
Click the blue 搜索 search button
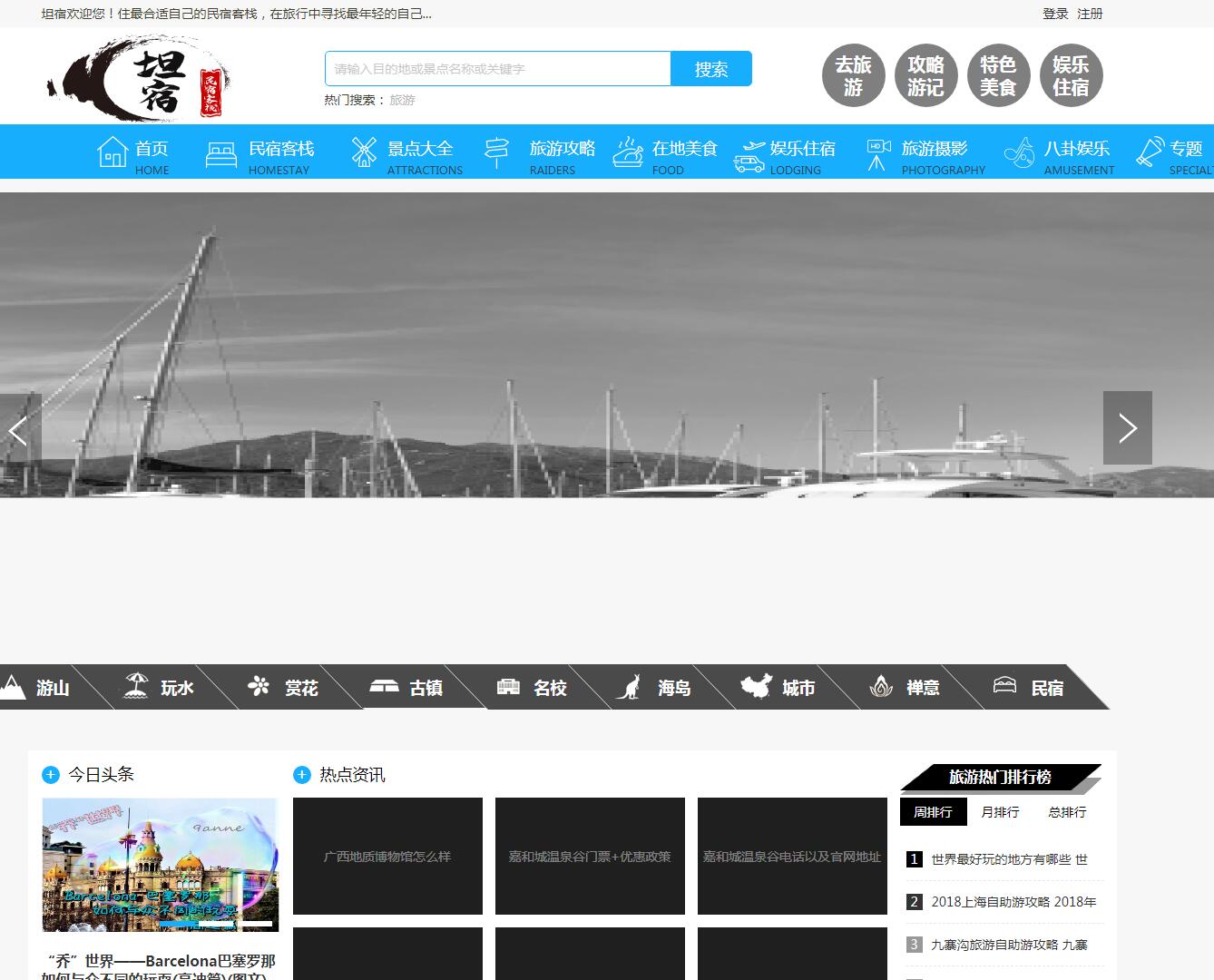point(711,69)
